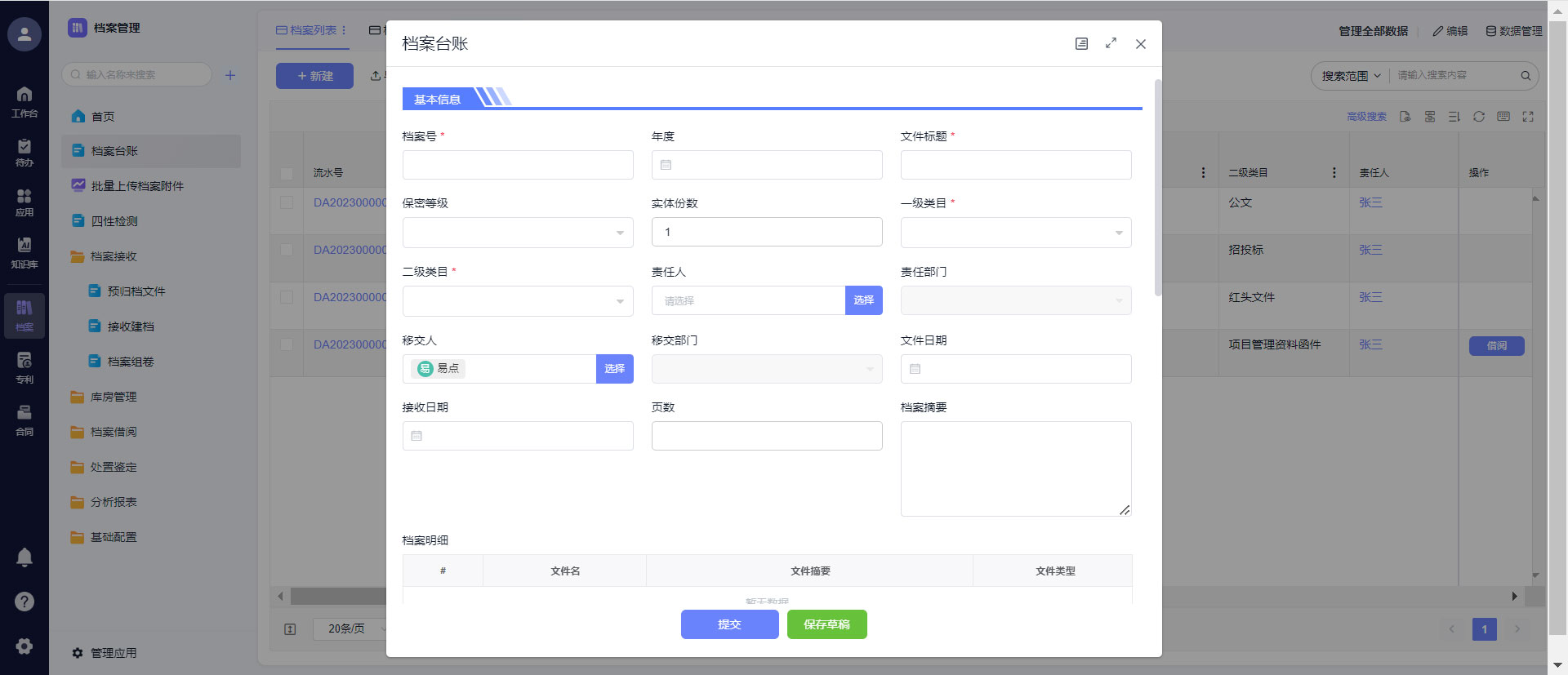The height and width of the screenshot is (675, 1568).
Task: Click the plus icon beside the search box
Action: point(230,75)
